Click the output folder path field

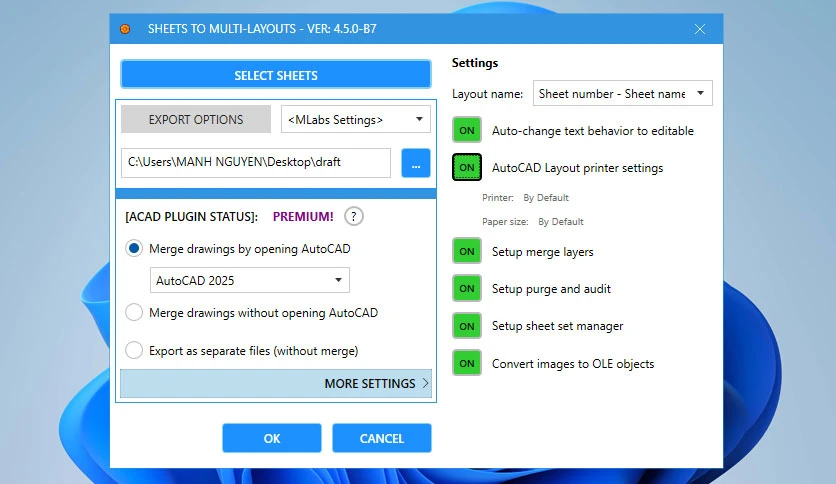(x=256, y=163)
